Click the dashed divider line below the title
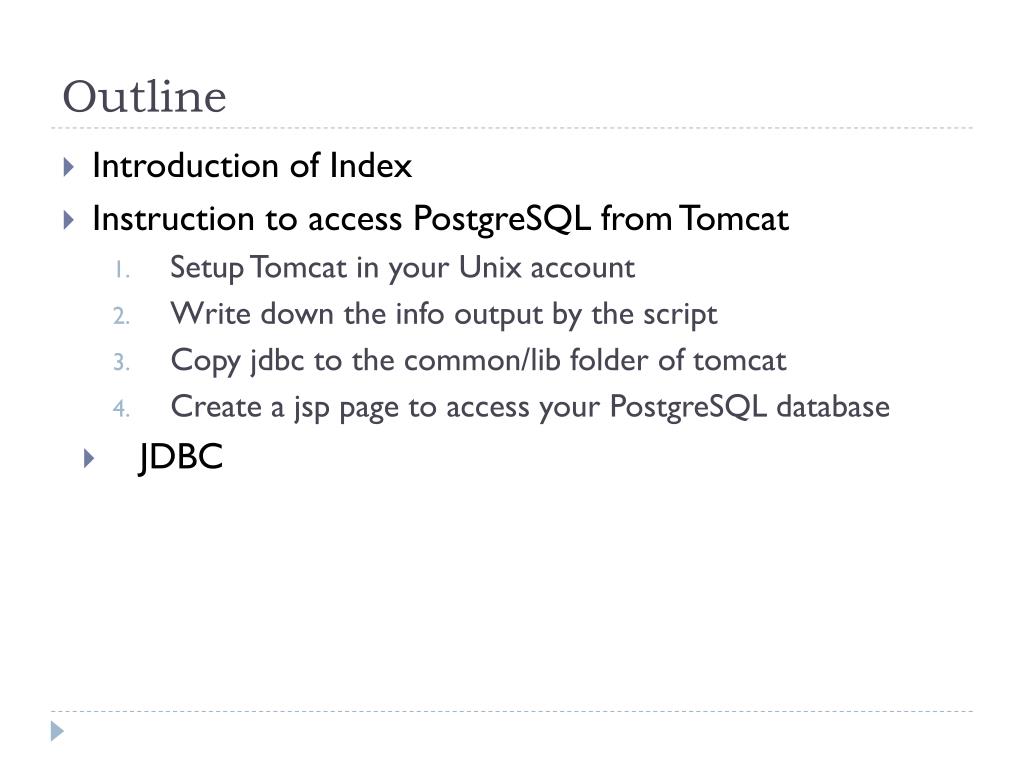 (512, 128)
